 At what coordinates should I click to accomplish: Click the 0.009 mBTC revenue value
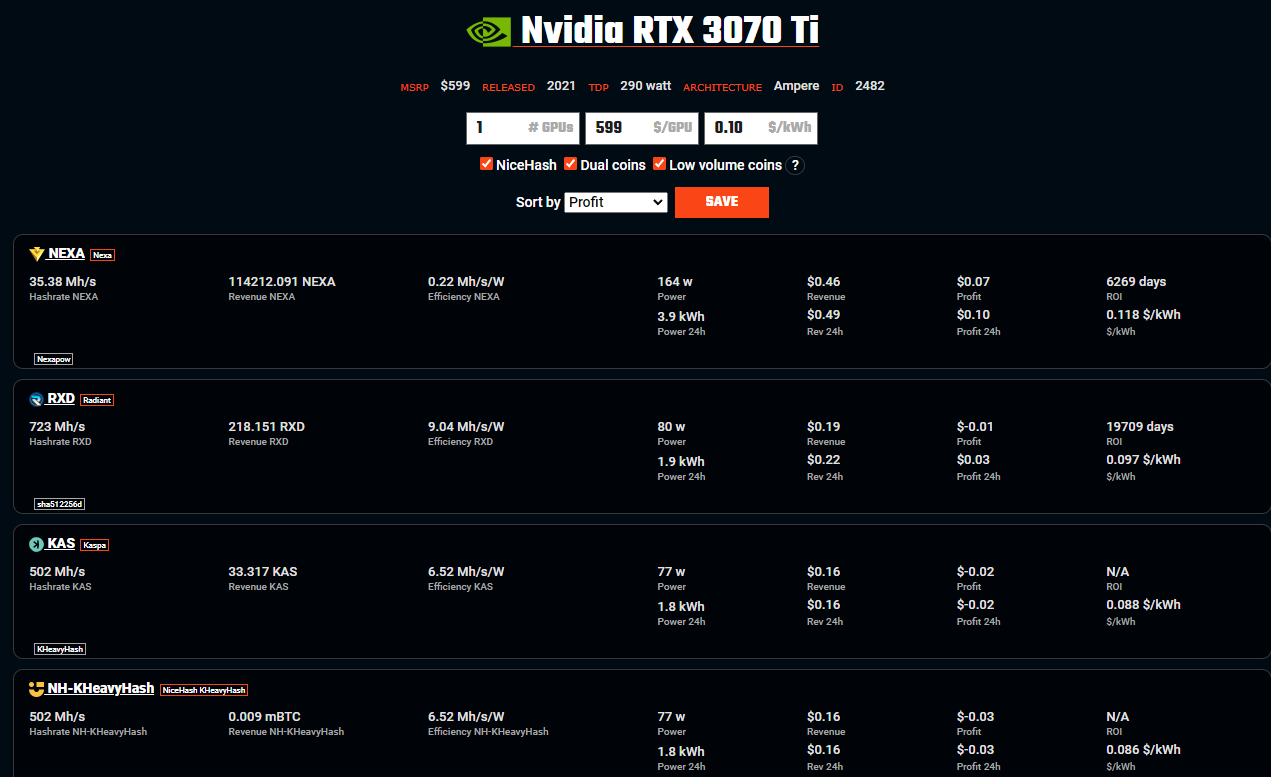click(265, 717)
